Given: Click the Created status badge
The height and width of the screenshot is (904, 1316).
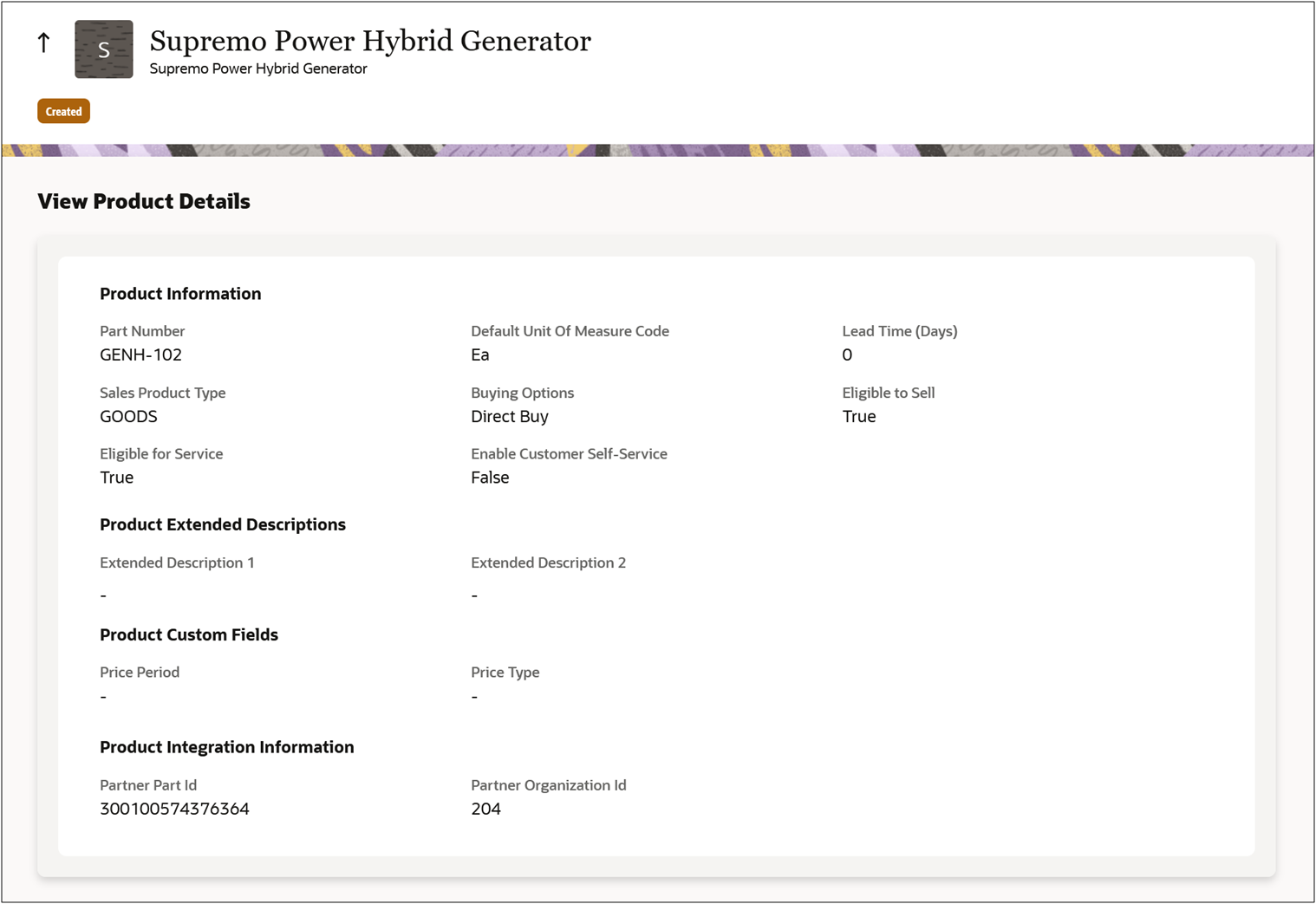Looking at the screenshot, I should click(x=63, y=112).
